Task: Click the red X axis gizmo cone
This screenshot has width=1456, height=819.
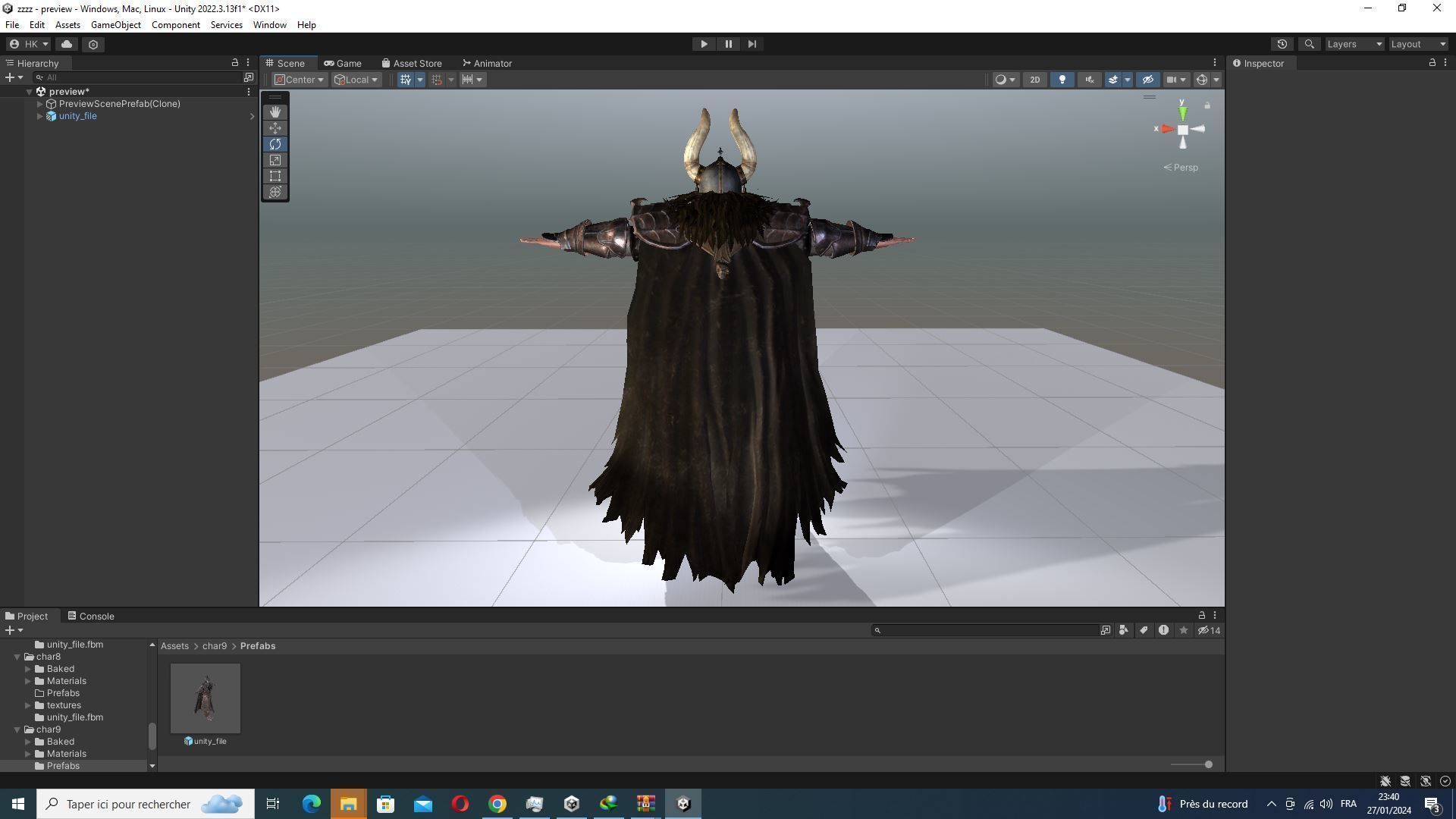Action: 1167,129
